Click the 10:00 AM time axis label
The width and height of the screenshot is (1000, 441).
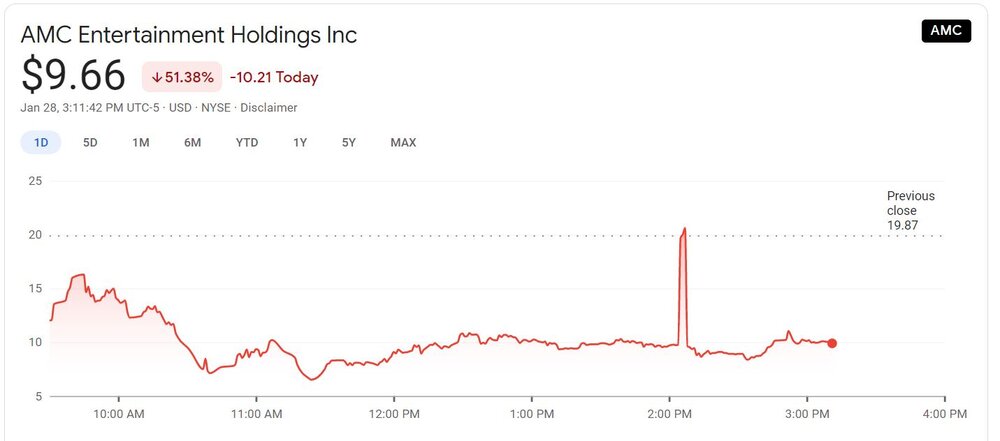point(119,412)
